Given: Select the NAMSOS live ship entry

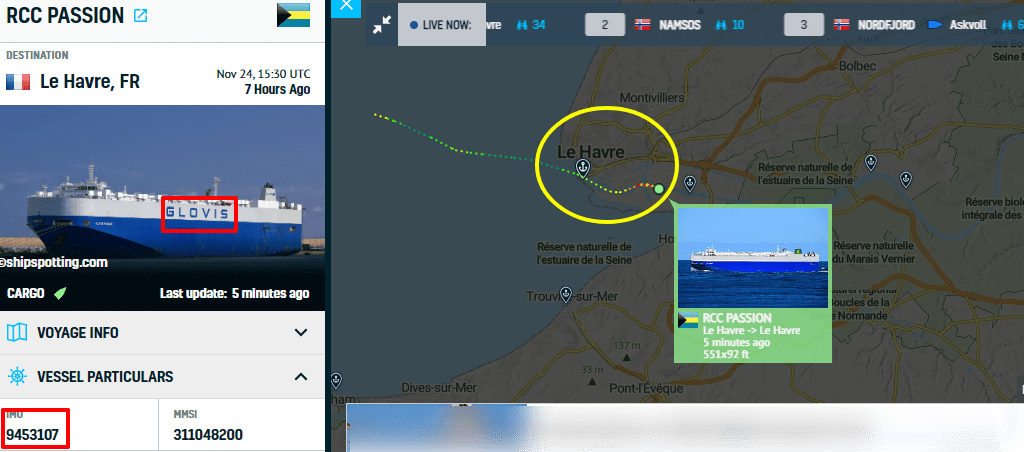Looking at the screenshot, I should pos(665,25).
